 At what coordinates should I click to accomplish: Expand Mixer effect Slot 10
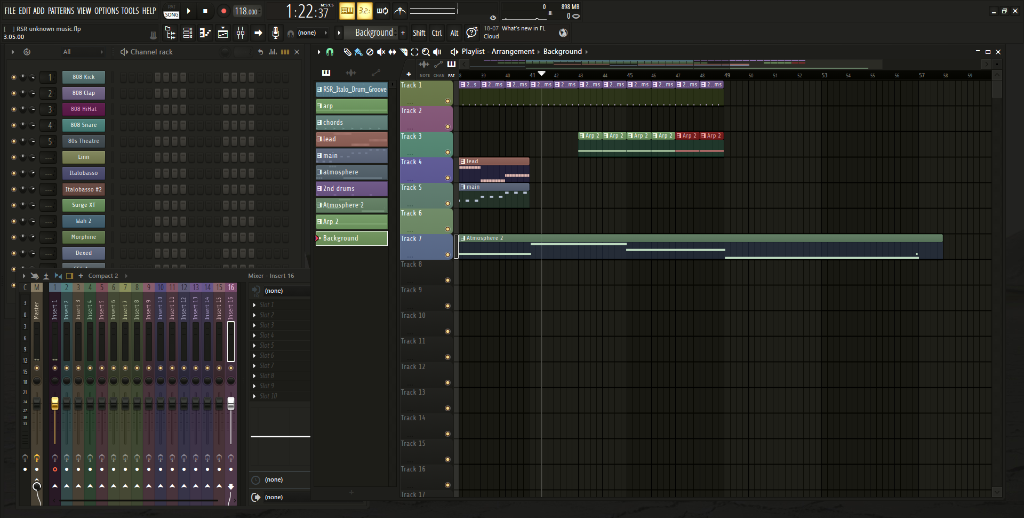pyautogui.click(x=255, y=396)
